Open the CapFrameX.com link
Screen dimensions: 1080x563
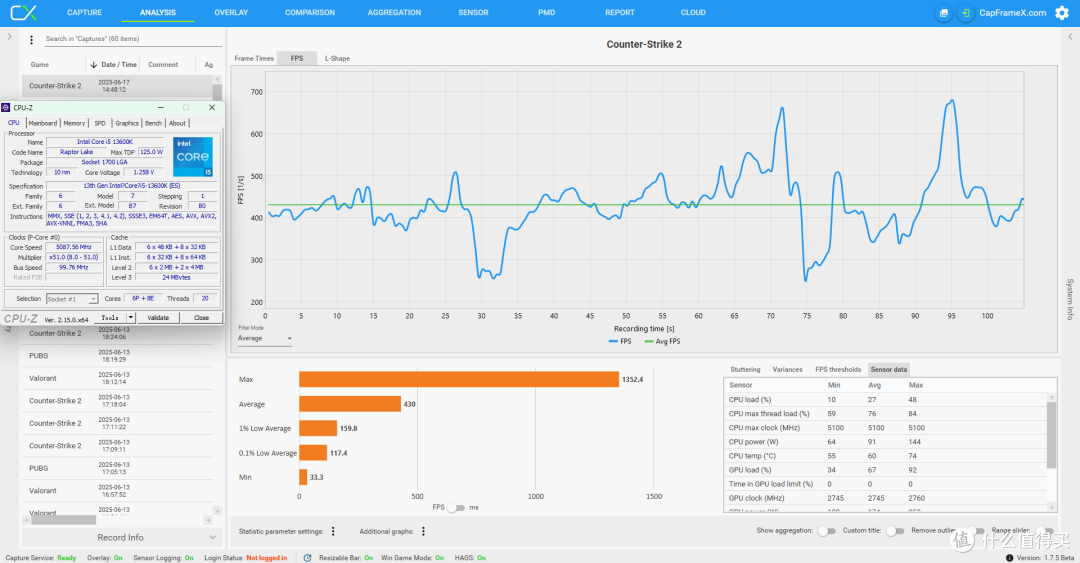(x=1012, y=12)
